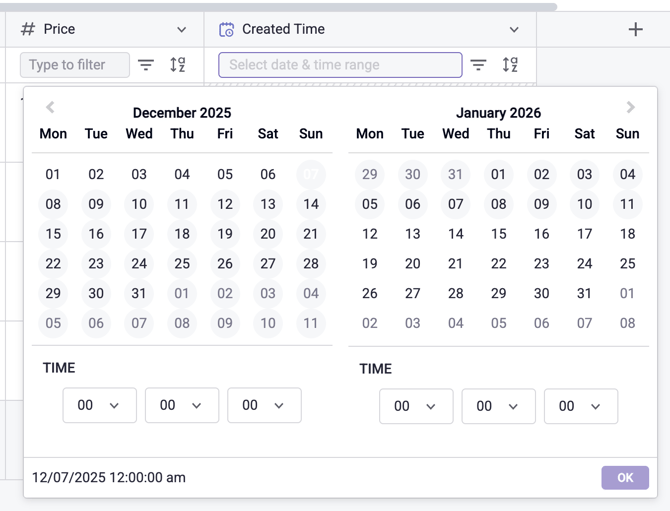Open the Created Time column dropdown
The image size is (670, 511).
(514, 29)
